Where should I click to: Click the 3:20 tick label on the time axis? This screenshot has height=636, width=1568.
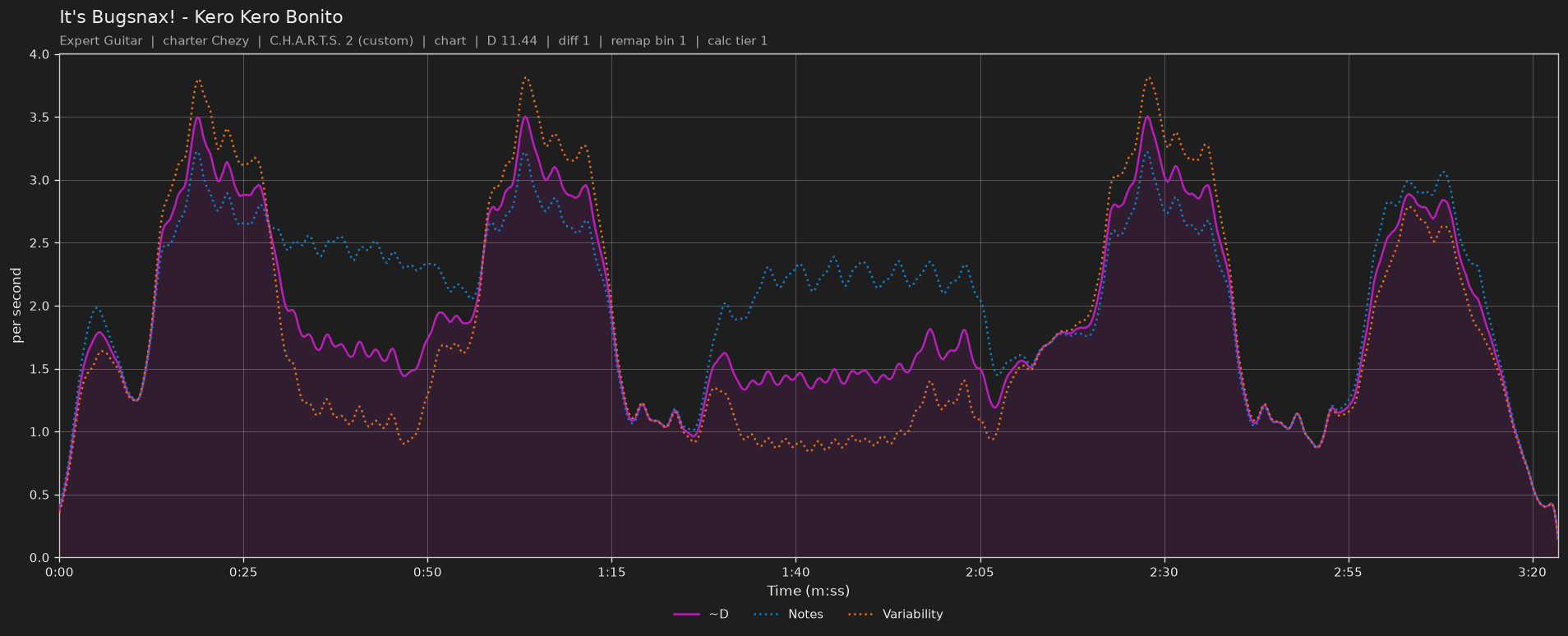tap(1532, 572)
